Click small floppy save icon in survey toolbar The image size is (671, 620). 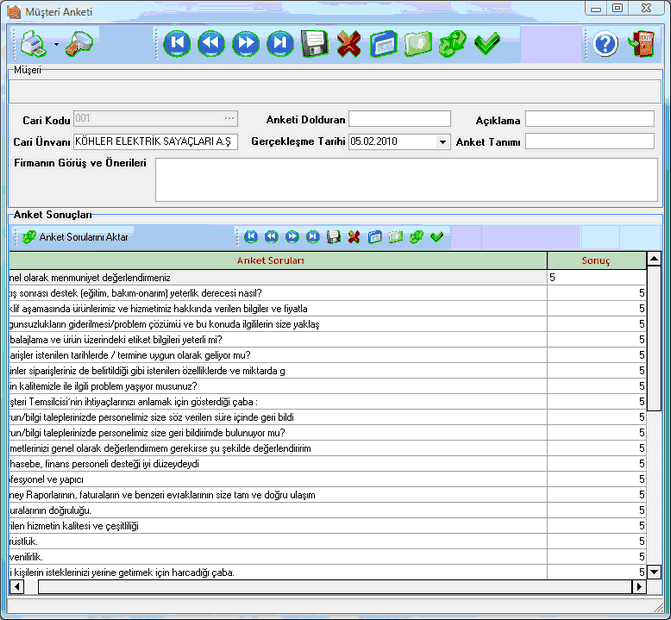coord(333,237)
